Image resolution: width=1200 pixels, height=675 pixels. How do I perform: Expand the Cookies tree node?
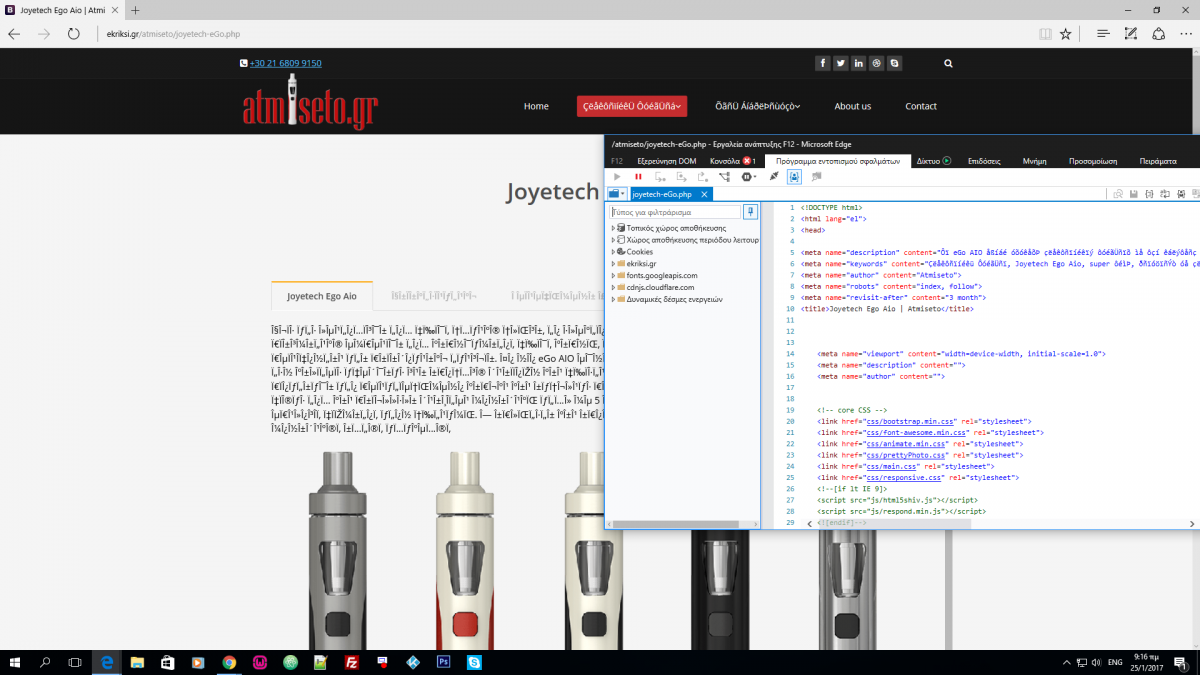[x=613, y=252]
